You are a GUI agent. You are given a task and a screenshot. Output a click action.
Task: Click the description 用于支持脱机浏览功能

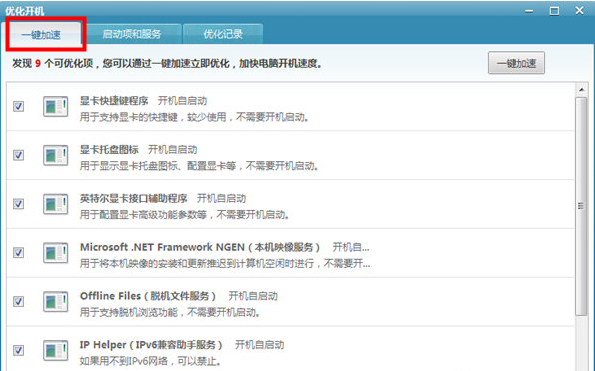tap(170, 313)
